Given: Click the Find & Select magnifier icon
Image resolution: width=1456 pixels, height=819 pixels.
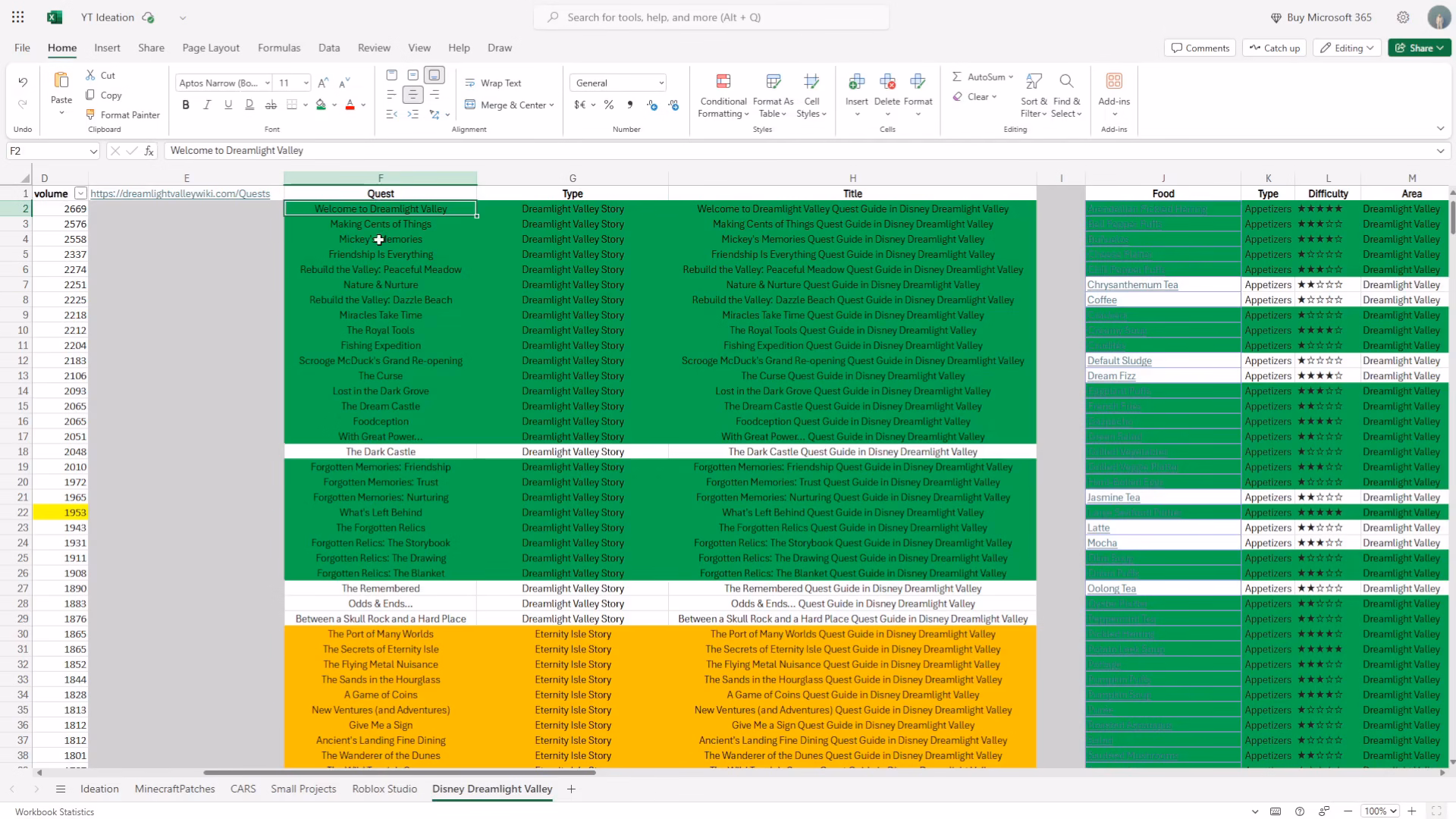Looking at the screenshot, I should (x=1066, y=81).
